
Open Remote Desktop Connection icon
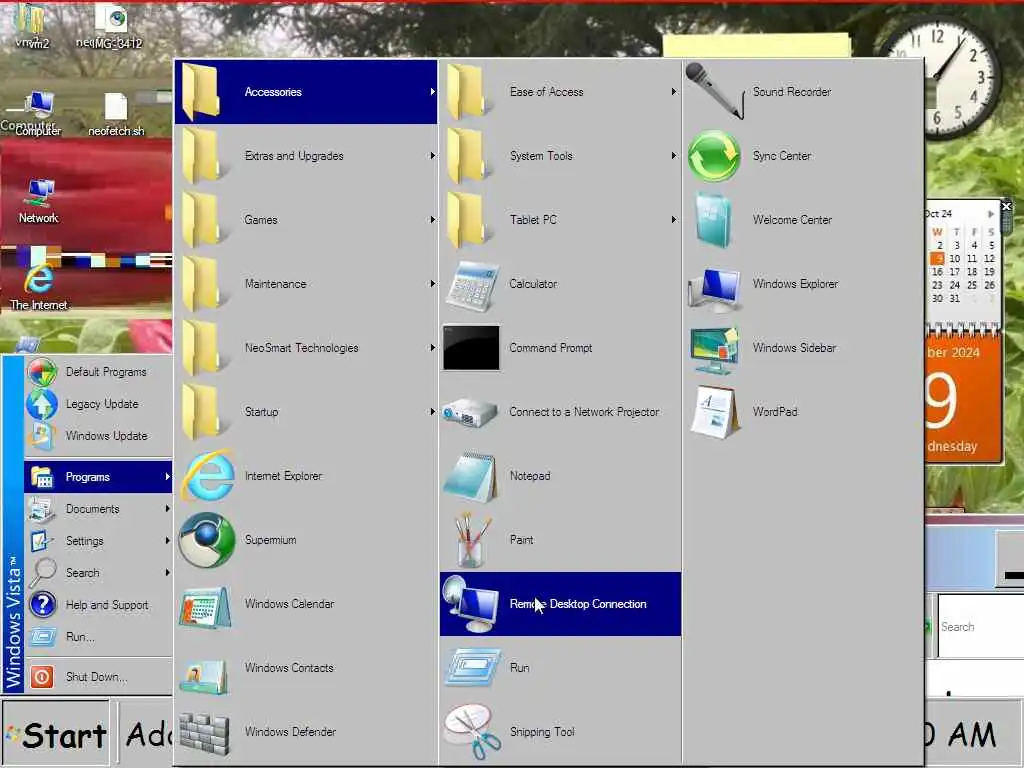coord(471,604)
